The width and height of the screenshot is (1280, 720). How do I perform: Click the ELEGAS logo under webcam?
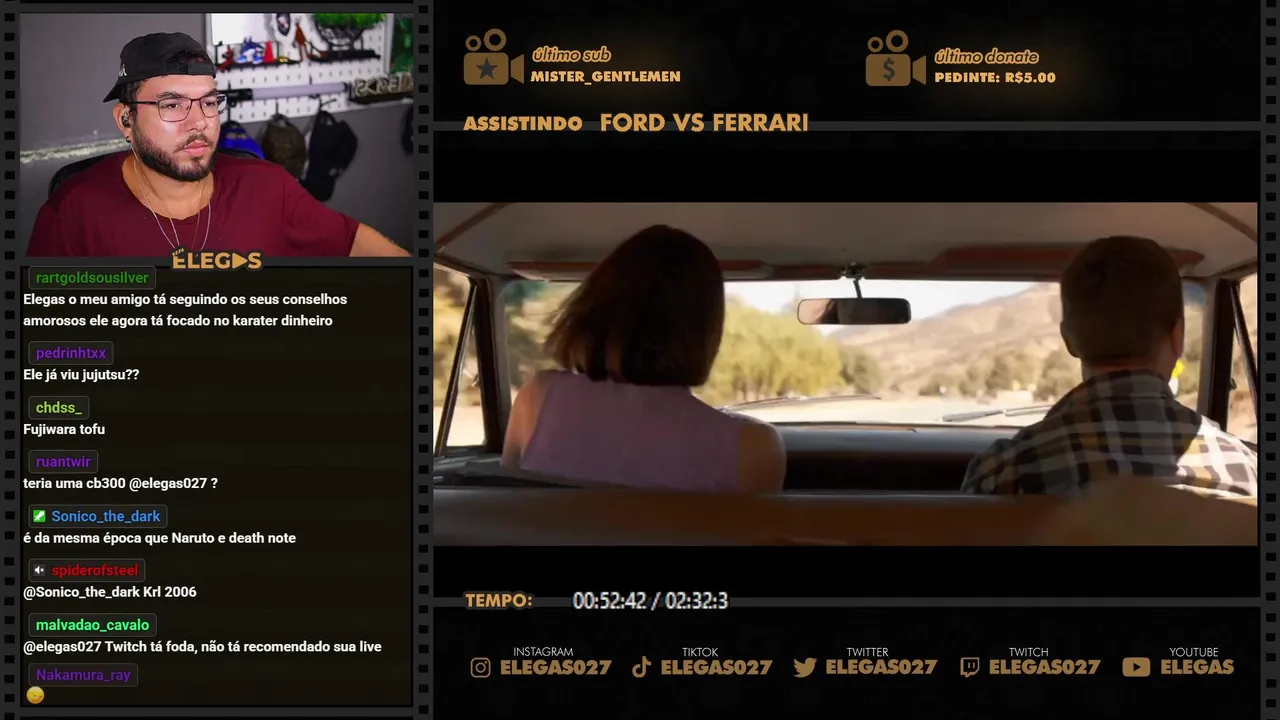217,261
